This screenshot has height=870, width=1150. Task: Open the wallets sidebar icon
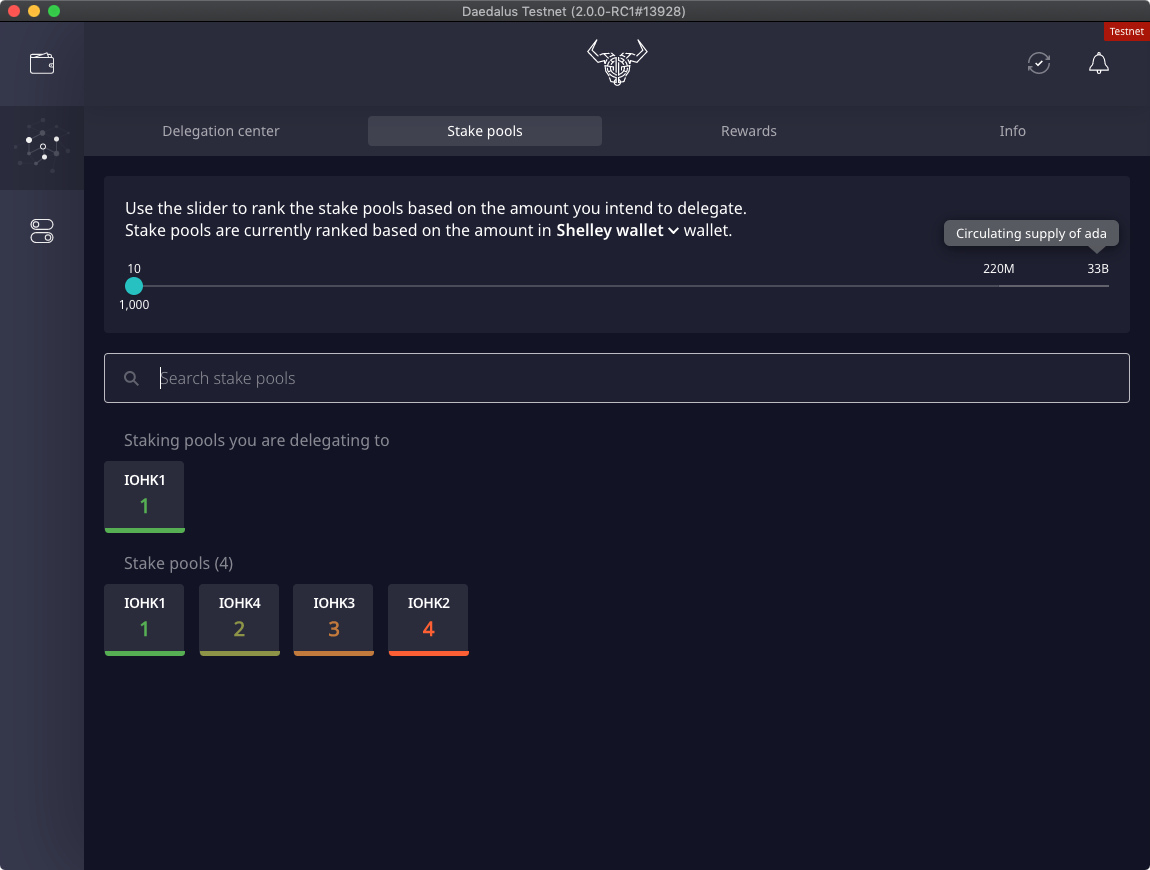coord(42,62)
